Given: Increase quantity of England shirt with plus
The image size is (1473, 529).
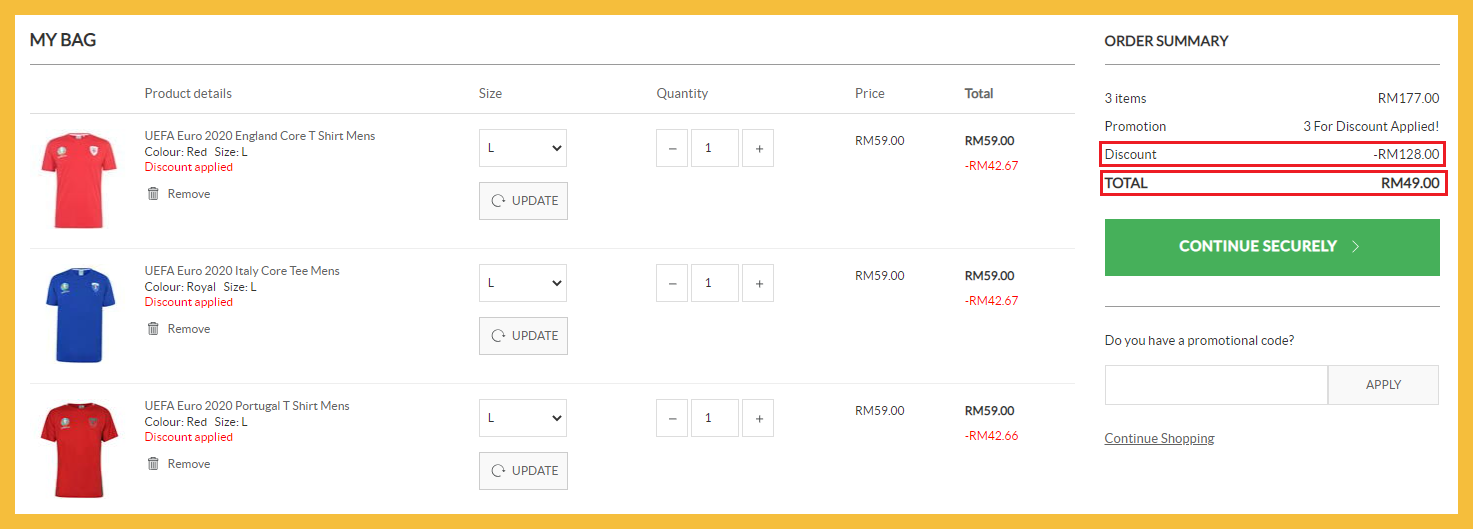Looking at the screenshot, I should [758, 148].
